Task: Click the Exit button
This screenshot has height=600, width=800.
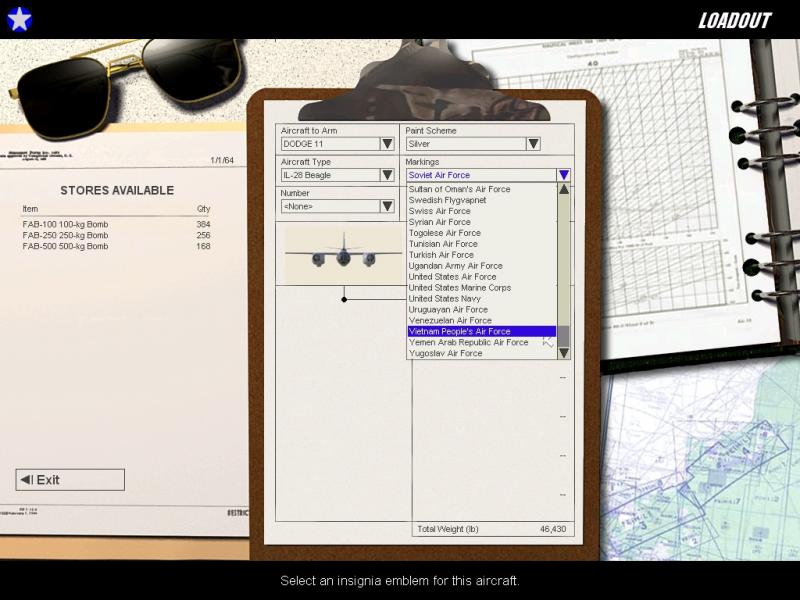Action: click(x=70, y=480)
